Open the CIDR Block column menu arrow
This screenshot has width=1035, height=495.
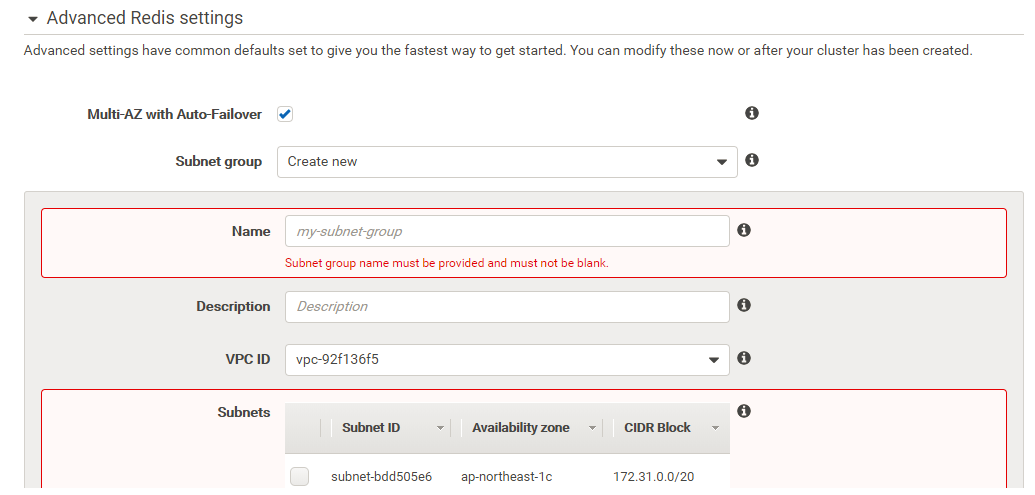coord(715,428)
